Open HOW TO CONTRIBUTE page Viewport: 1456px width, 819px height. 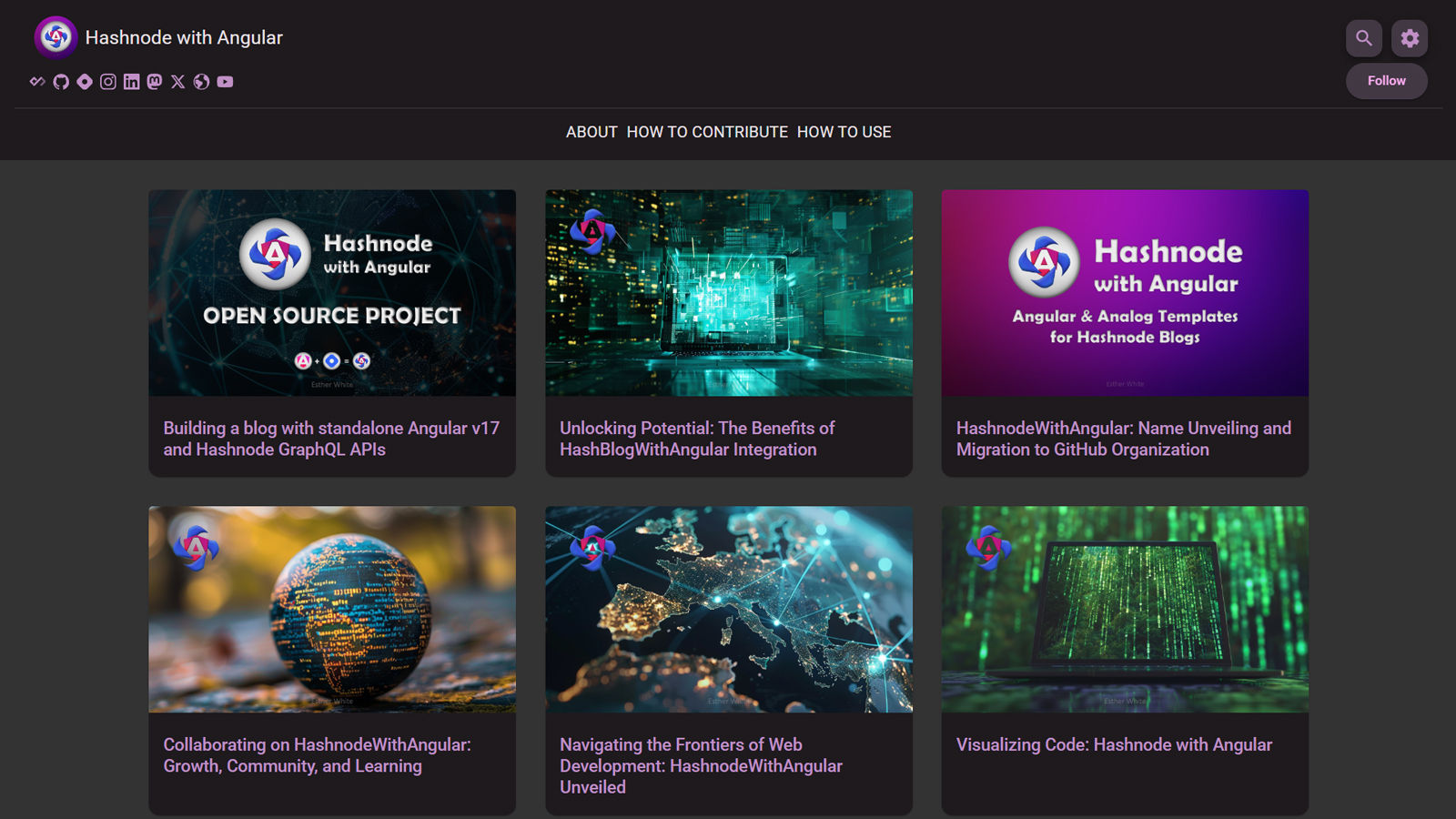[707, 132]
